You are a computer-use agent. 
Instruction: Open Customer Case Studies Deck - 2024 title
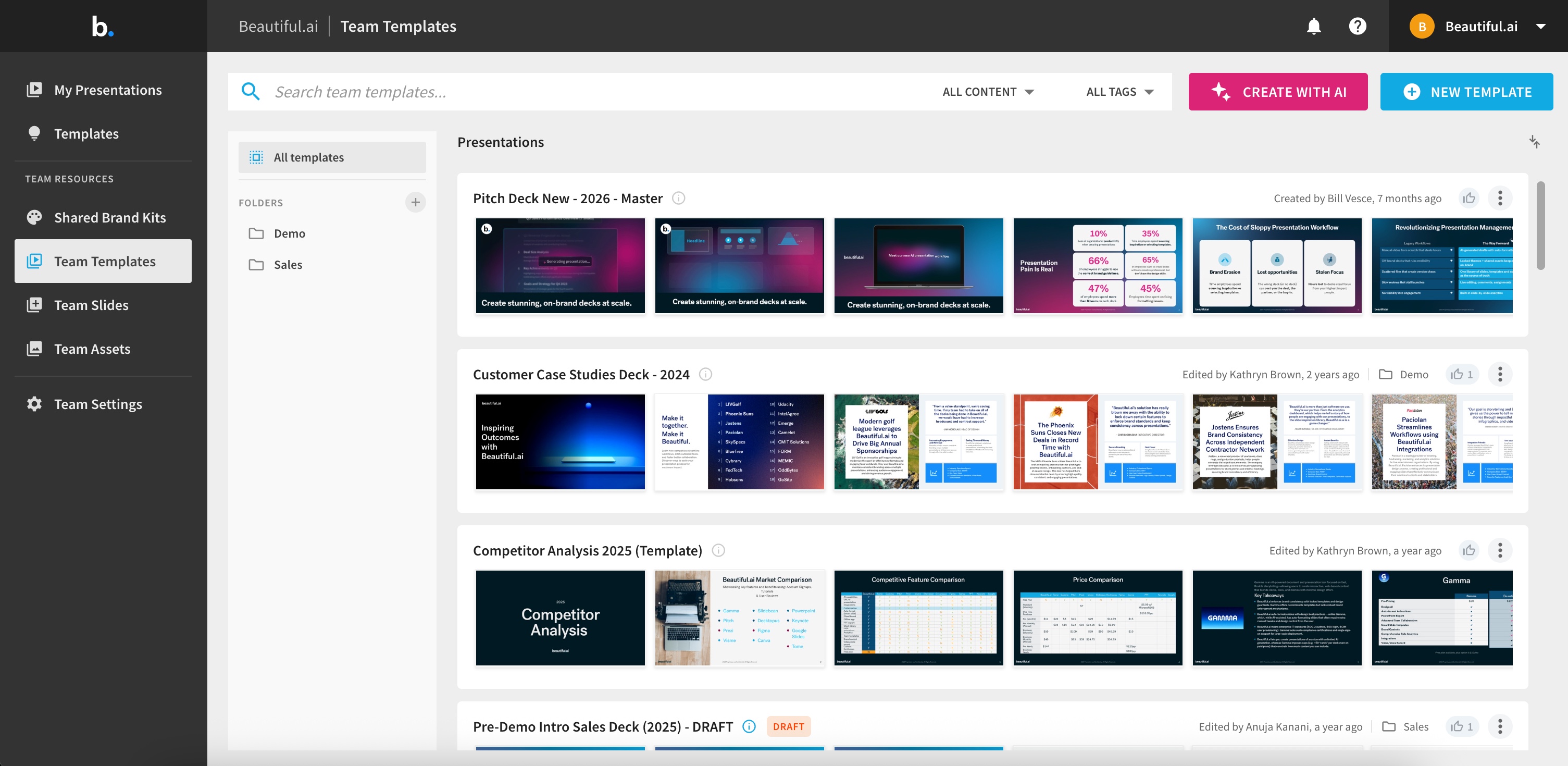581,375
